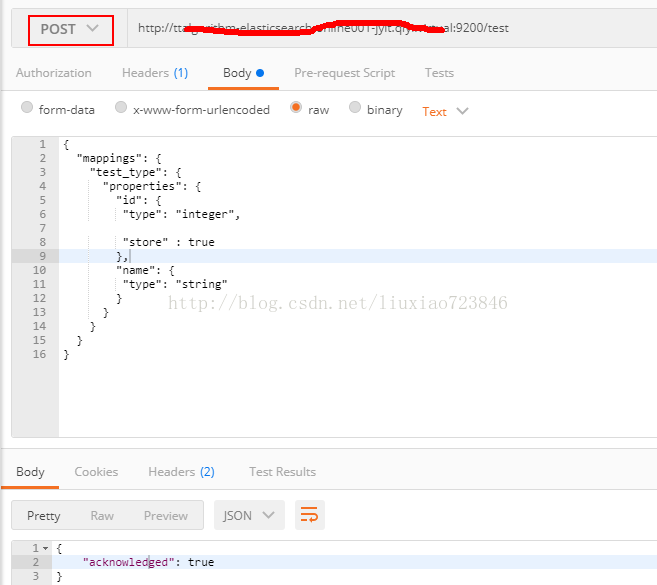Image resolution: width=657 pixels, height=585 pixels.
Task: Open the response Headers (2) tab
Action: click(x=181, y=472)
